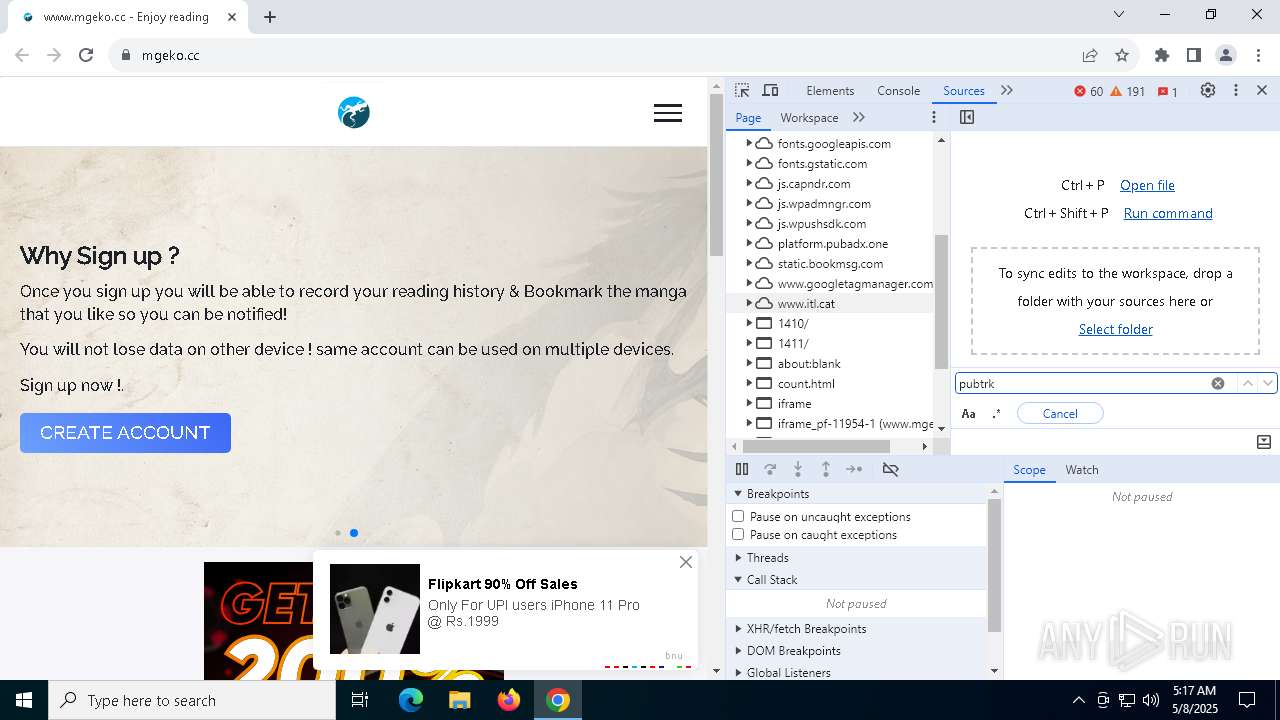Screen dimensions: 1280x720
Task: Expand platform.pubadx.one tree node
Action: tap(748, 244)
